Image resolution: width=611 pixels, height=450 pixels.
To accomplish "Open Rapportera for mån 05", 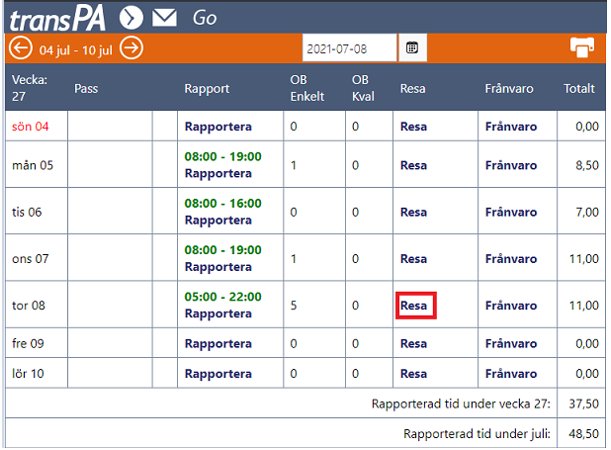I will [218, 173].
